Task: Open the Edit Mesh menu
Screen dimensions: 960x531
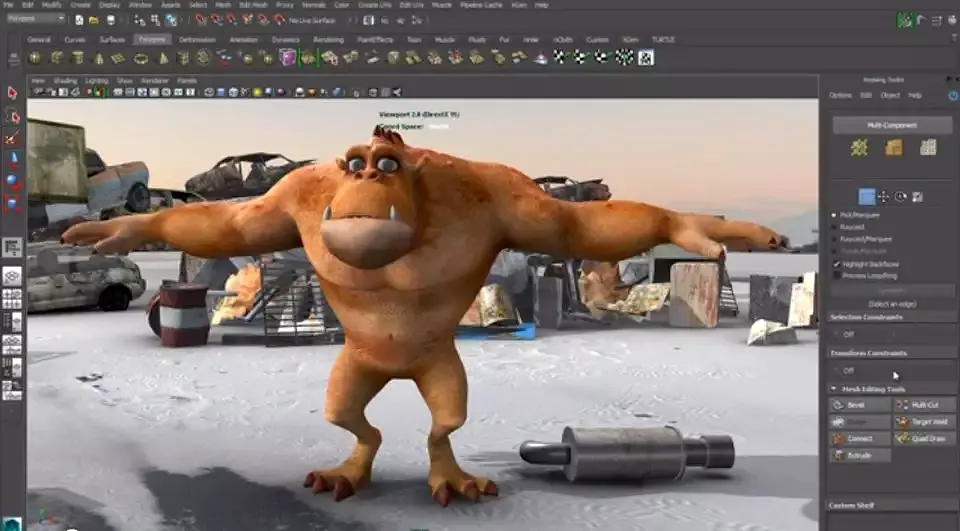Action: click(252, 5)
